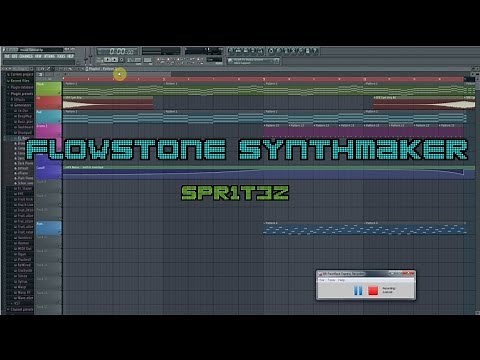The width and height of the screenshot is (480, 360).
Task: Expand the Wasp XT presets folder
Action: pyautogui.click(x=23, y=292)
